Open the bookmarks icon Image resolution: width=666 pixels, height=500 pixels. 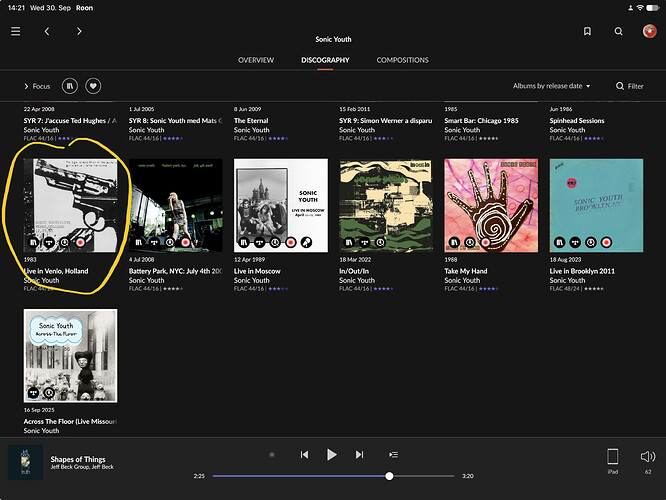[587, 31]
